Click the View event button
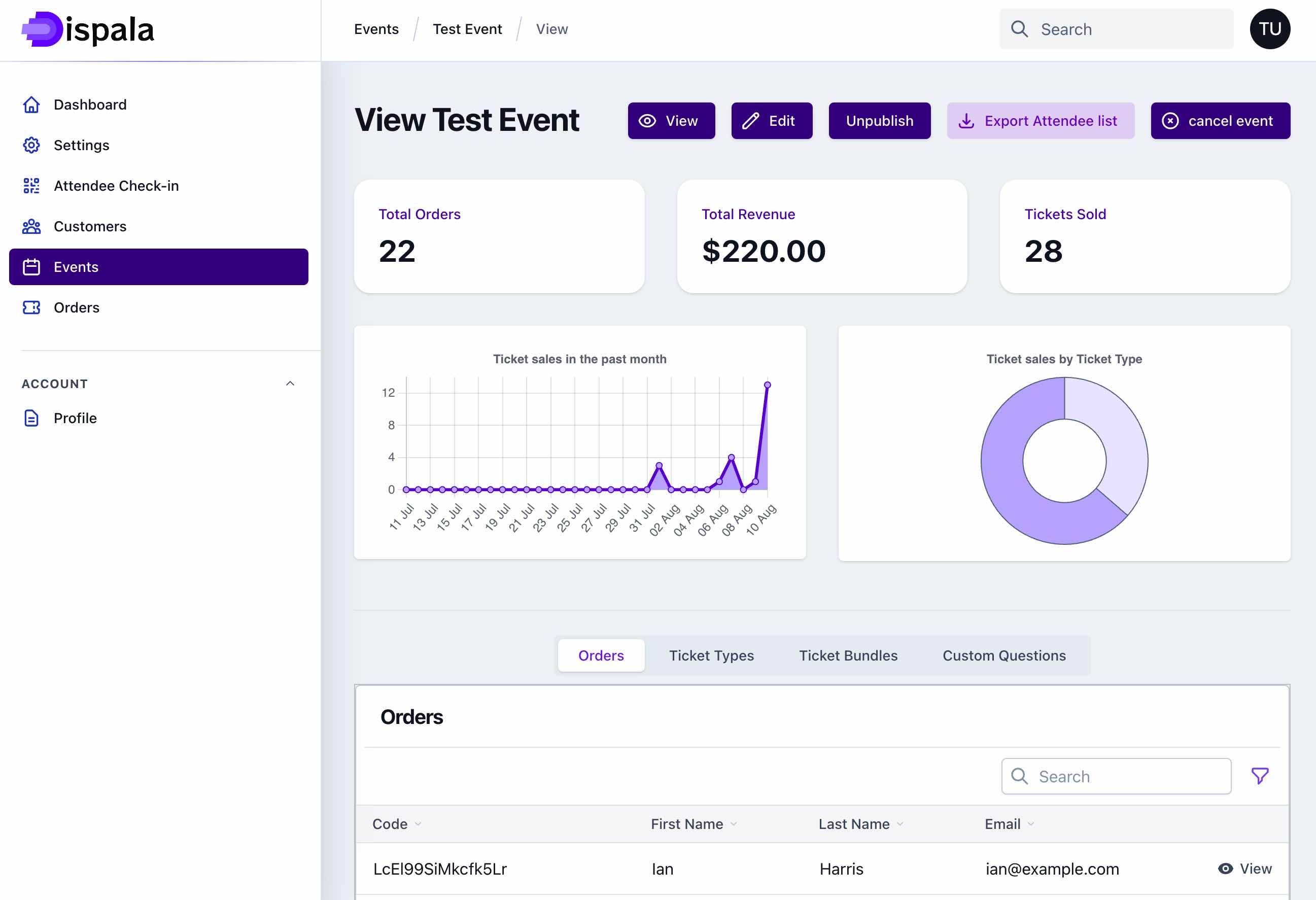Image resolution: width=1316 pixels, height=900 pixels. [671, 121]
